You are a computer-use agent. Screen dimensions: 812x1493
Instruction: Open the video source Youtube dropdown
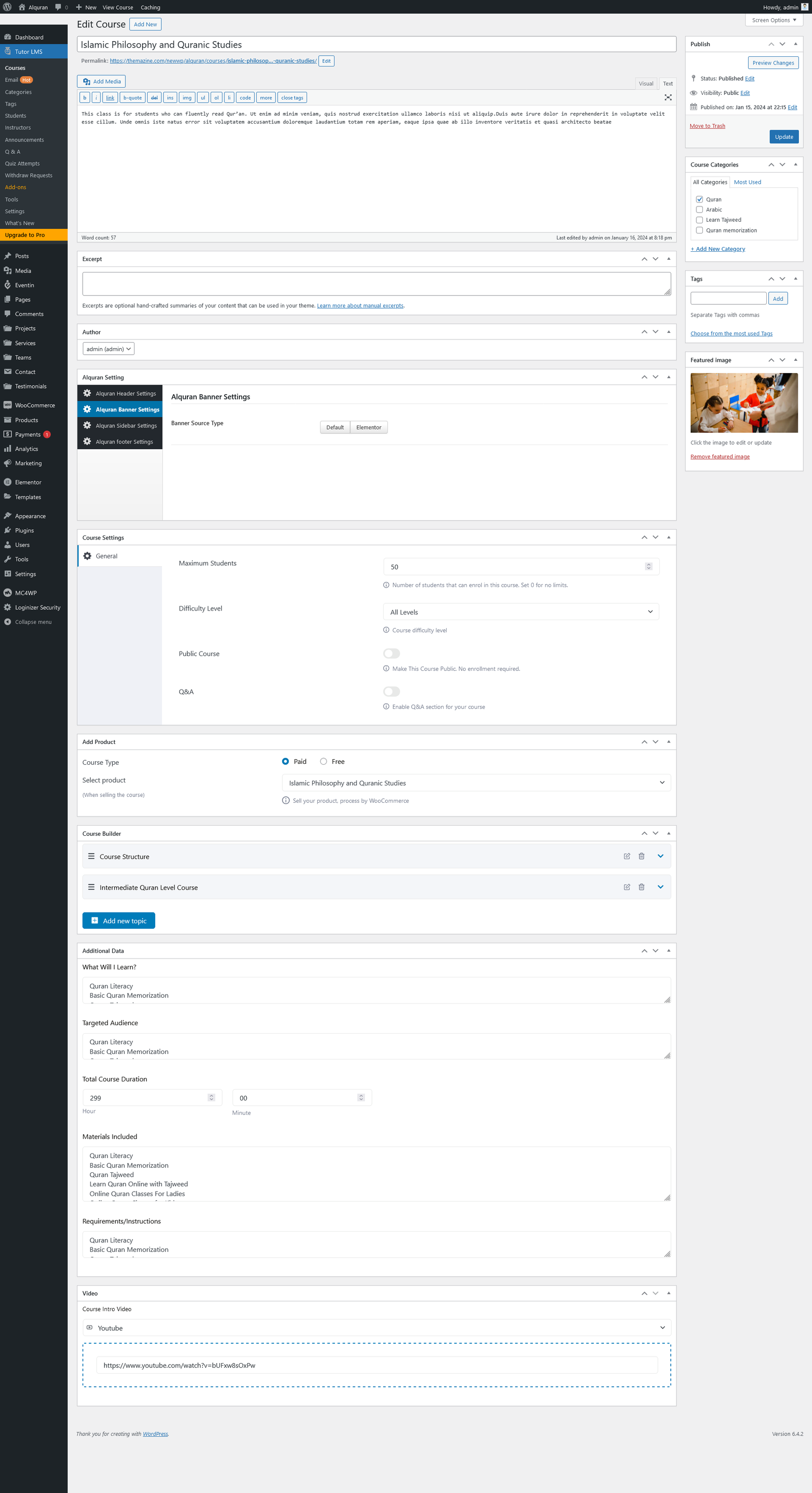coord(377,1328)
